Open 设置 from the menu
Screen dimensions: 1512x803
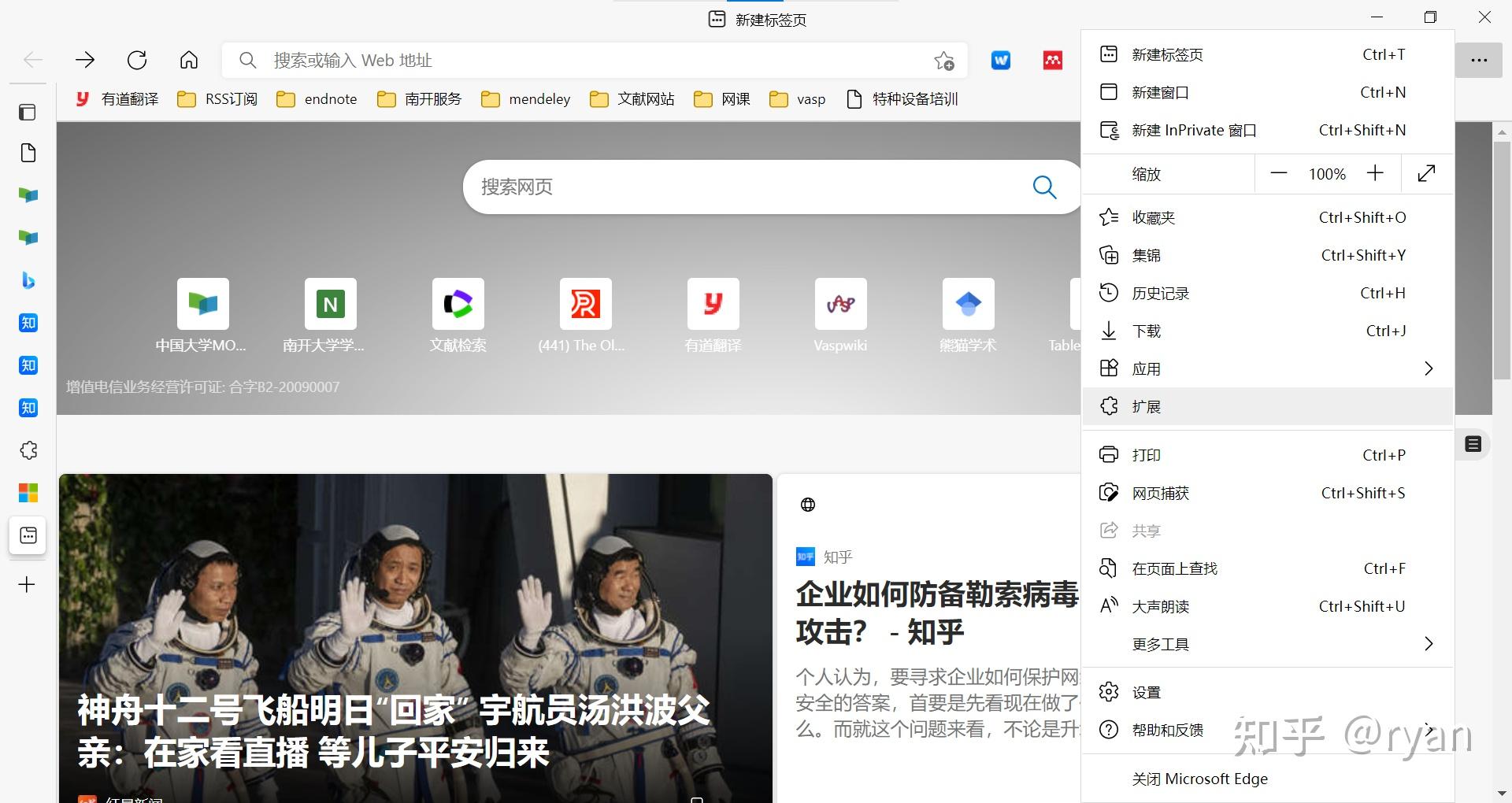1268,692
